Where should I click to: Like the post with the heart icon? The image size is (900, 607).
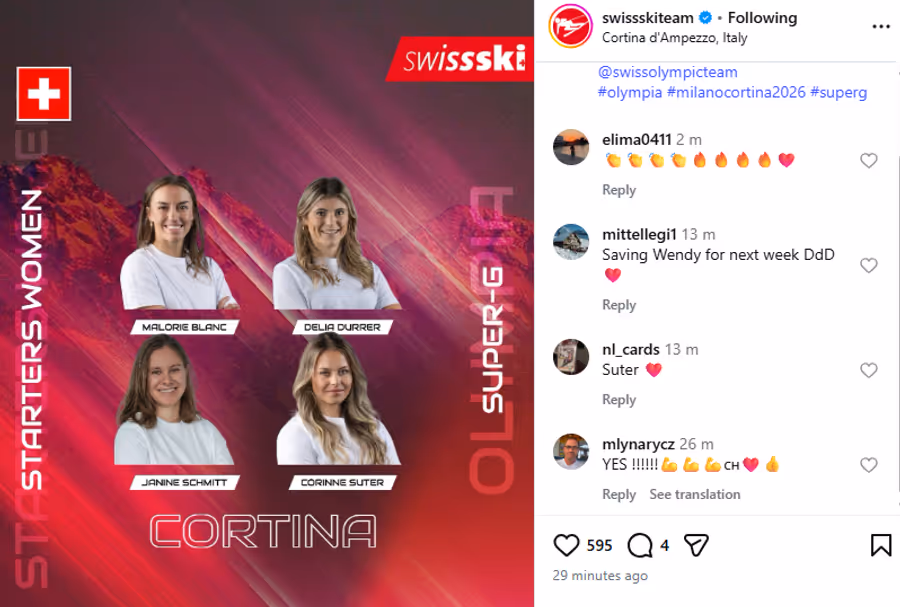coord(566,544)
